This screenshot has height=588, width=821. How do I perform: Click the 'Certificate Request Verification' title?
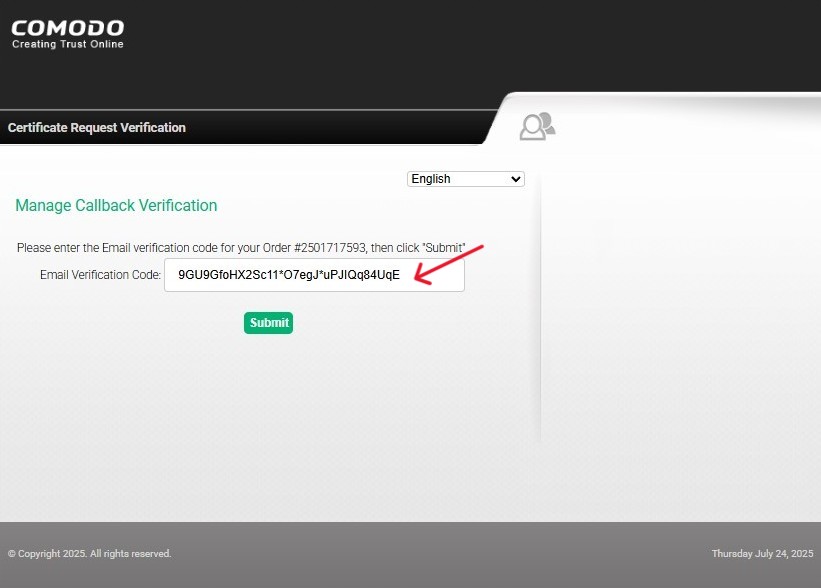coord(97,128)
